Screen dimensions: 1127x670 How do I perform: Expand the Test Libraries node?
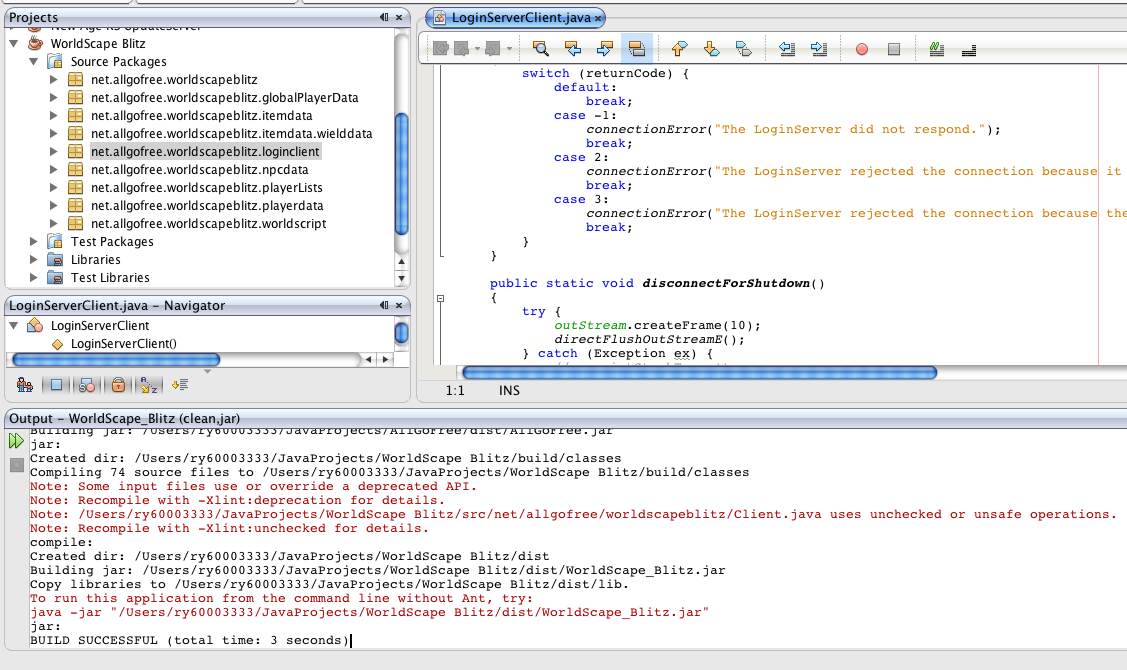(x=34, y=277)
